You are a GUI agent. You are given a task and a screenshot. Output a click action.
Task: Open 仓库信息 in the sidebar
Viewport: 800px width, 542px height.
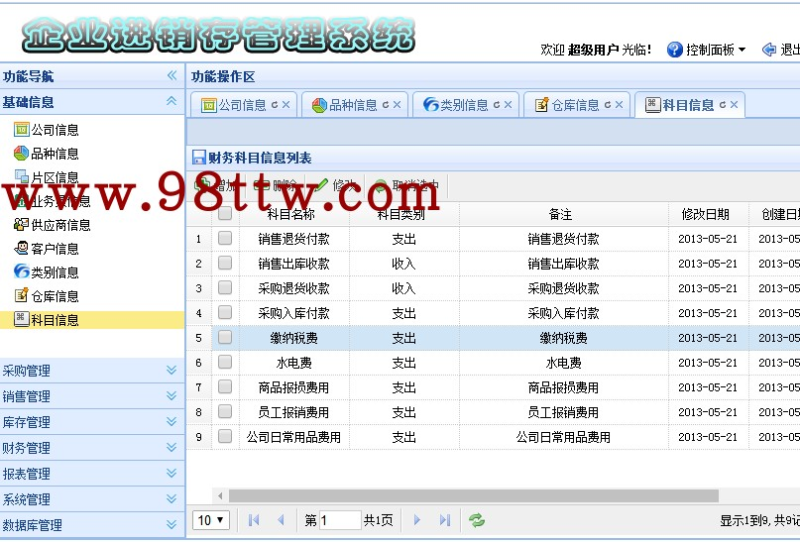coord(46,296)
